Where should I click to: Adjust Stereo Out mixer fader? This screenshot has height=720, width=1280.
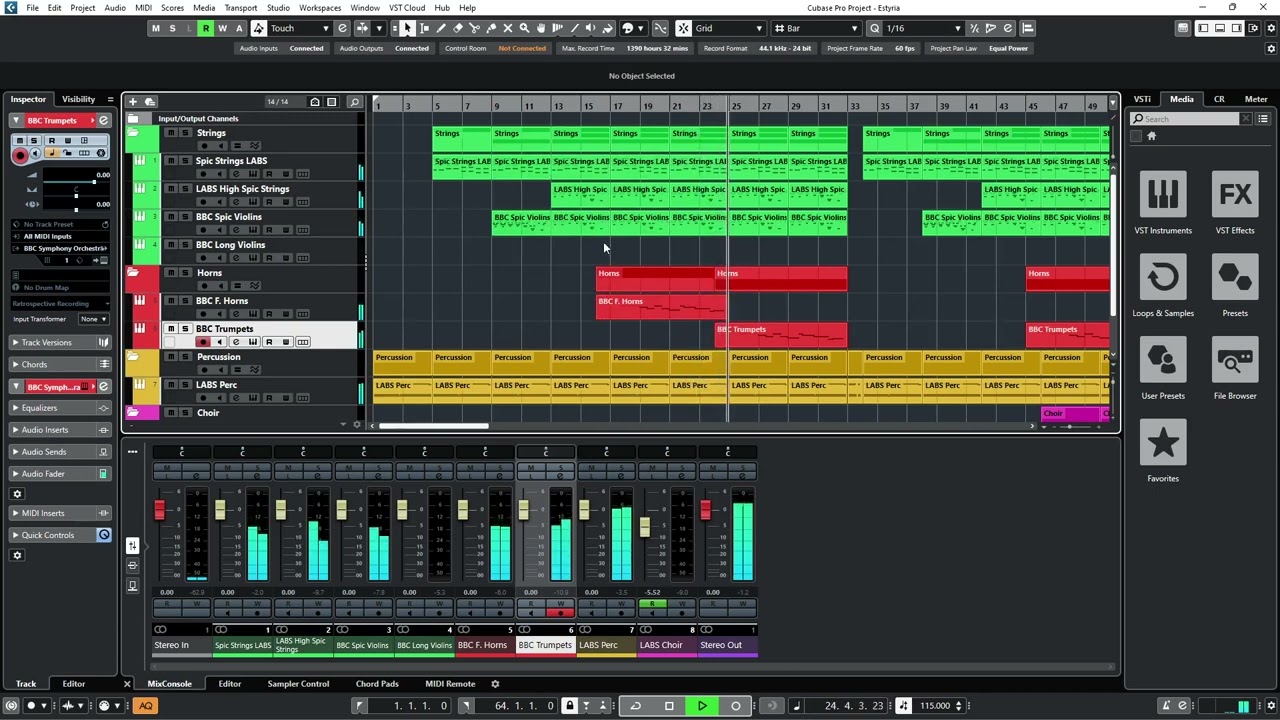(705, 510)
